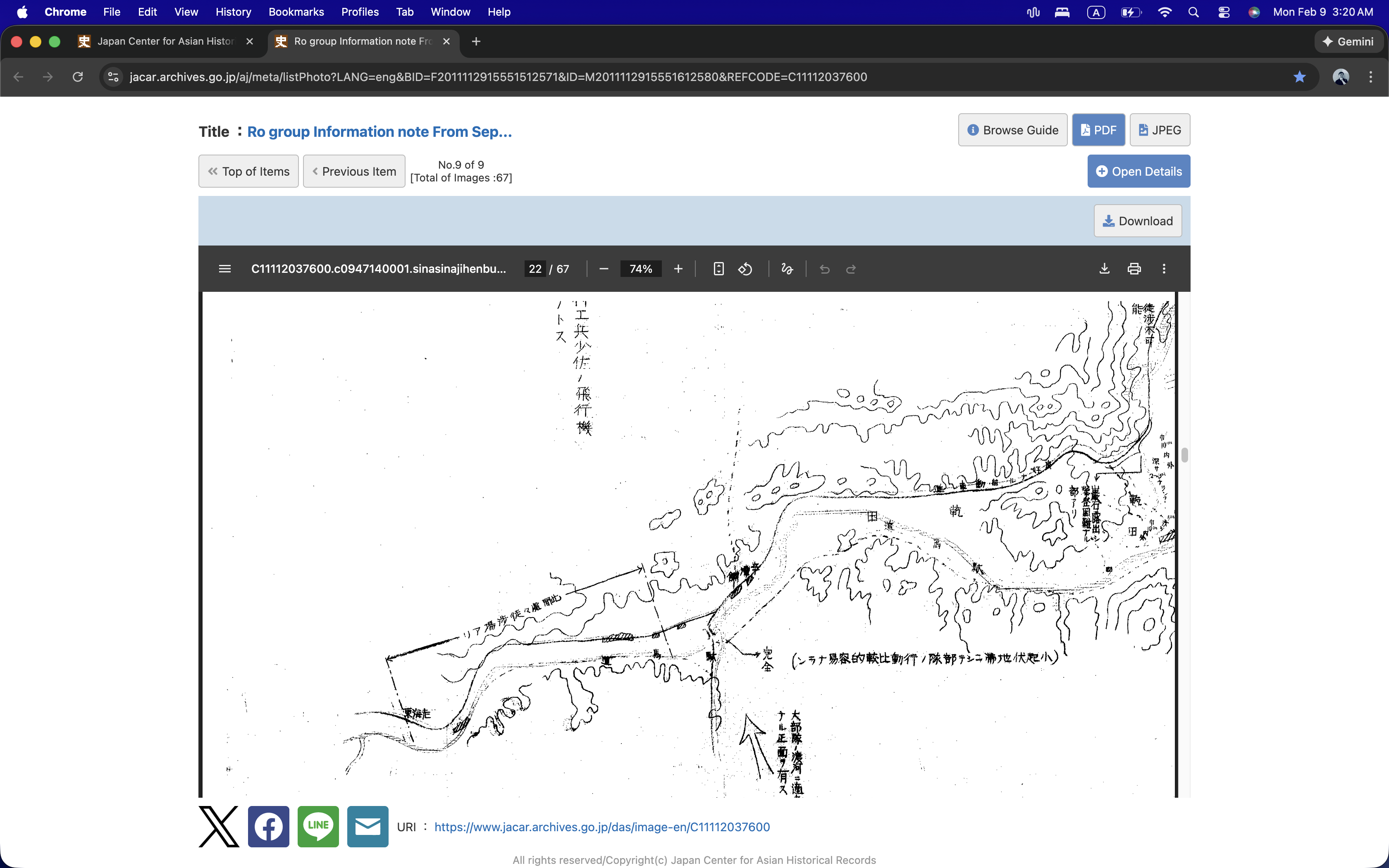Click the PDF page number field
Screen dimensions: 1389x868
535,269
